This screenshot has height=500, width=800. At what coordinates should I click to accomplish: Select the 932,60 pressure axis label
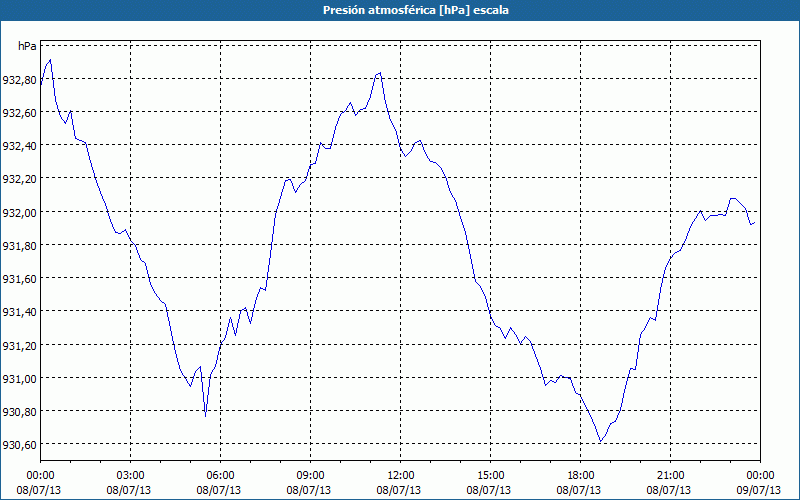19,113
